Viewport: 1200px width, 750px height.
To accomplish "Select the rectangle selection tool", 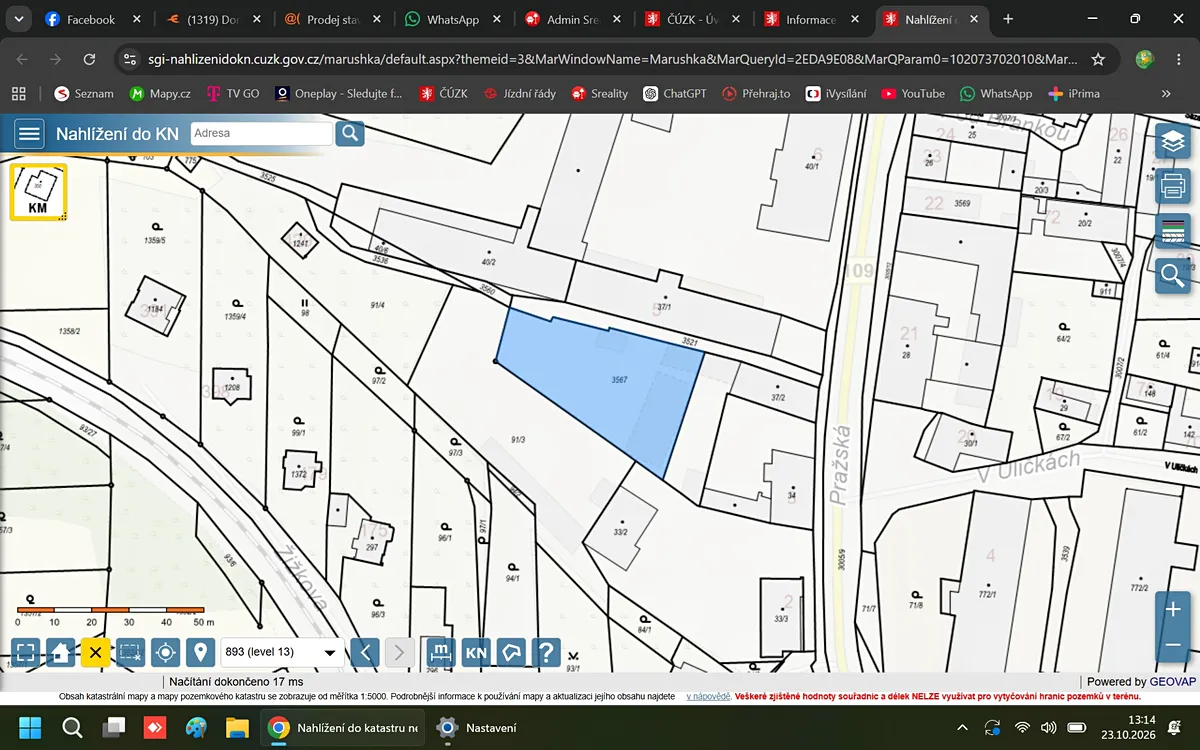I will coord(130,653).
